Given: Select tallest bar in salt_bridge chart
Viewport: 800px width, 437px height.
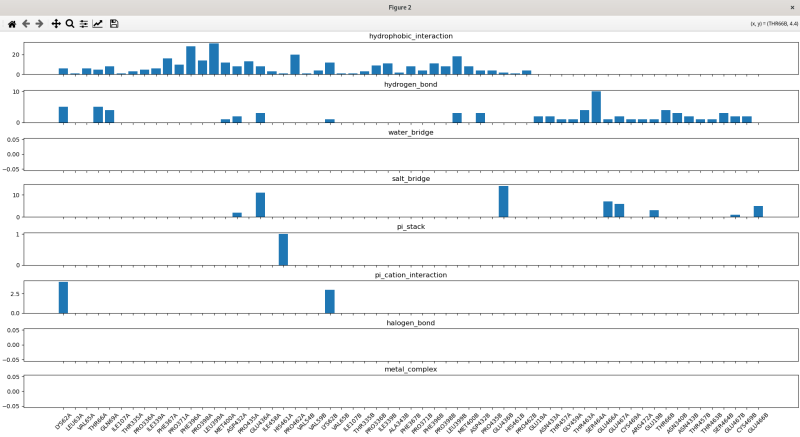Looking at the screenshot, I should tap(503, 202).
